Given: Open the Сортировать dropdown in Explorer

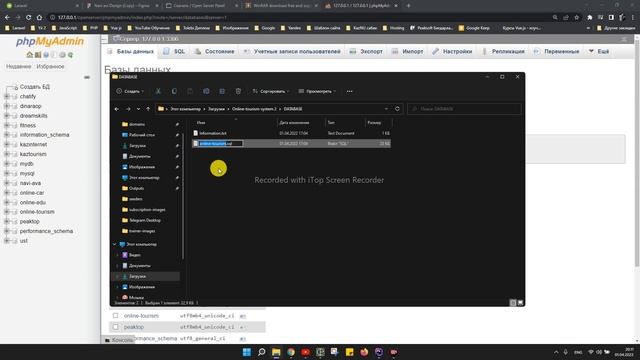Looking at the screenshot, I should pyautogui.click(x=271, y=91).
